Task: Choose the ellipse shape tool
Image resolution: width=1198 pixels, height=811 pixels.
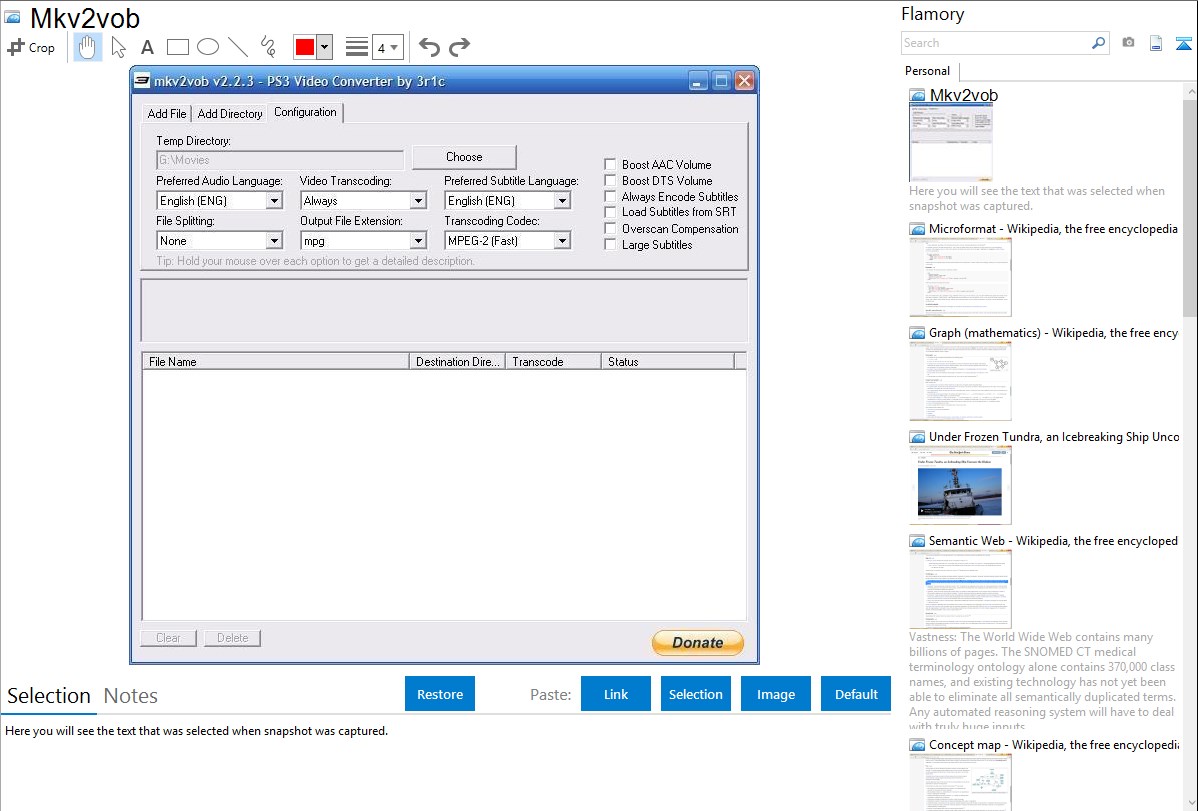Action: pos(207,47)
